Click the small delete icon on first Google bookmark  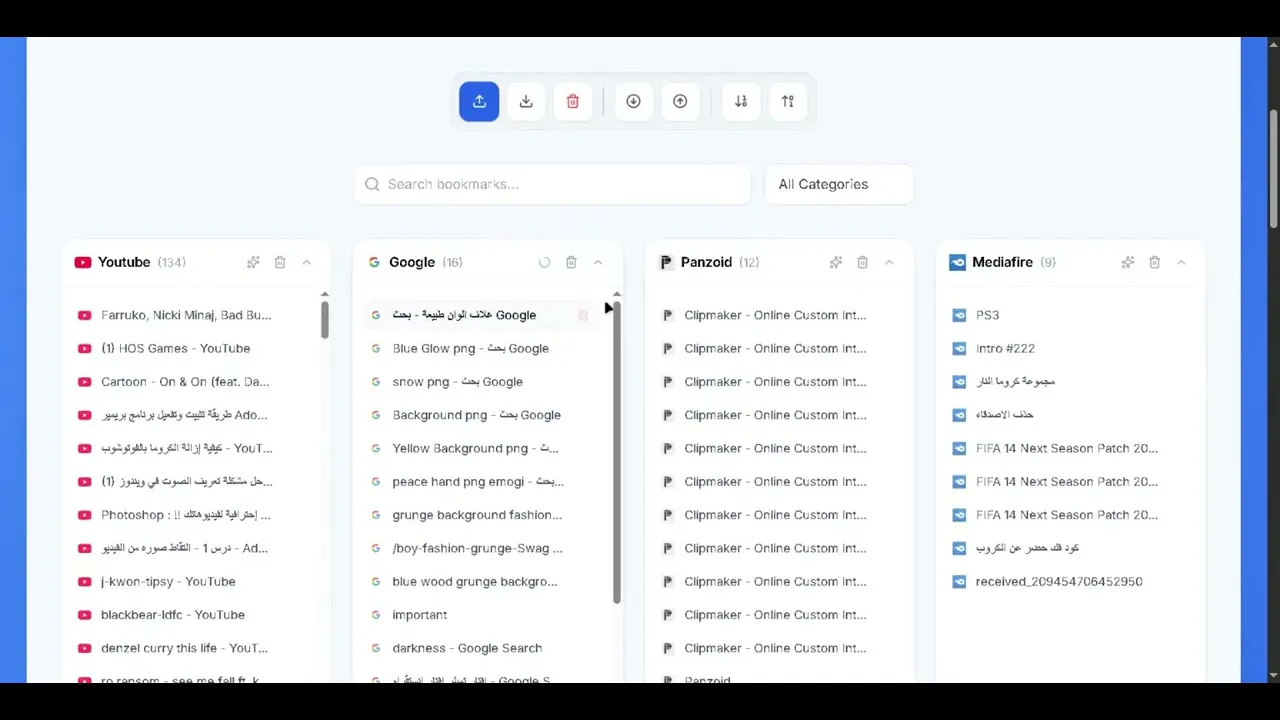click(x=583, y=315)
